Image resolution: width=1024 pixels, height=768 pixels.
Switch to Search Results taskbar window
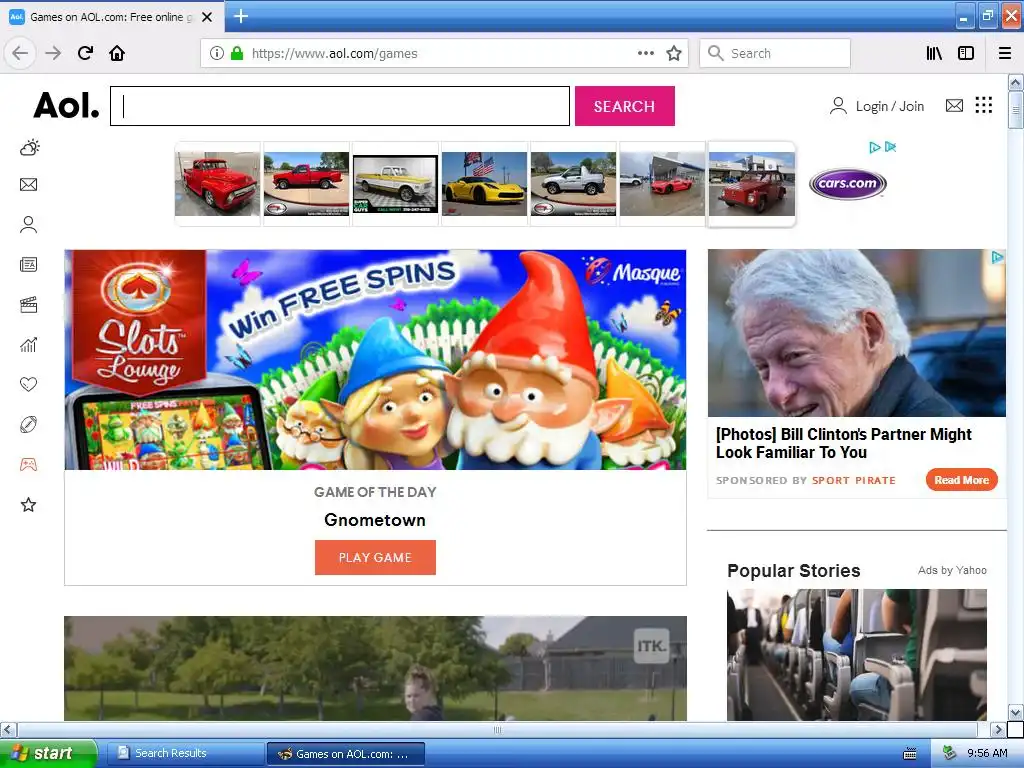coord(185,753)
